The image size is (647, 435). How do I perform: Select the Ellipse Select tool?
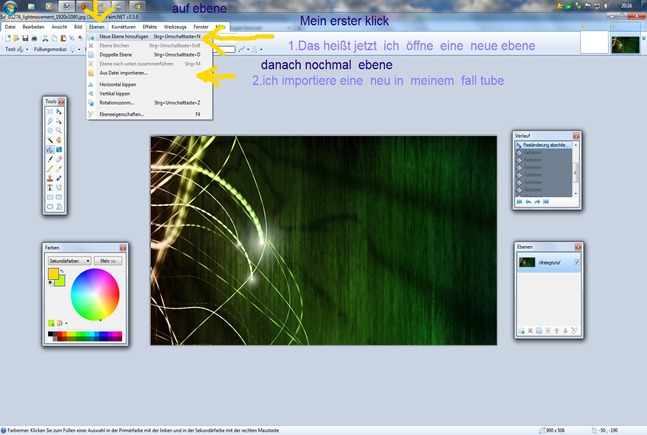(50, 130)
